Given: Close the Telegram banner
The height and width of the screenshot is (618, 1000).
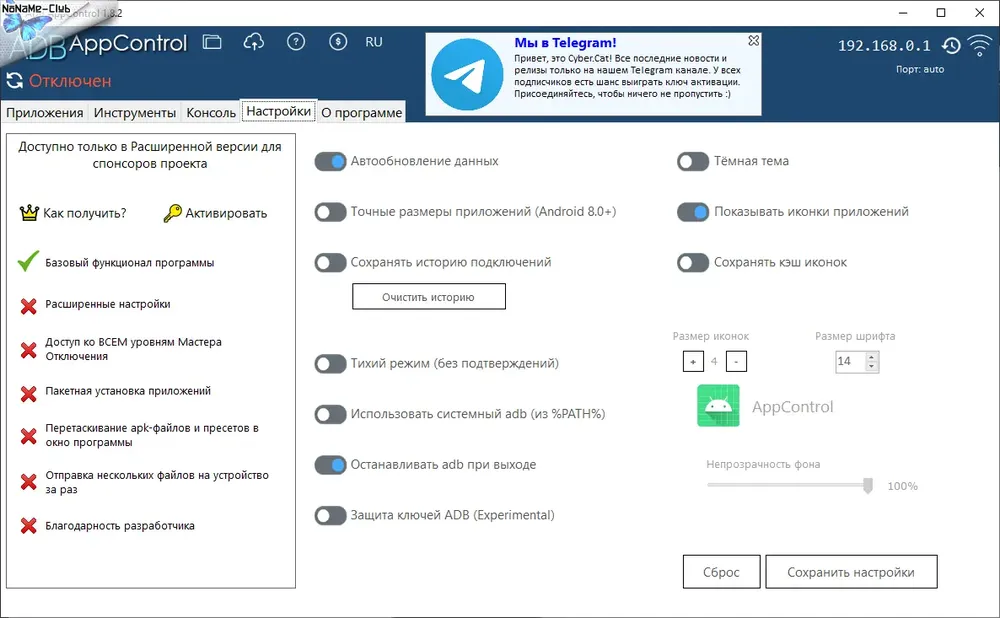Looking at the screenshot, I should (x=754, y=40).
